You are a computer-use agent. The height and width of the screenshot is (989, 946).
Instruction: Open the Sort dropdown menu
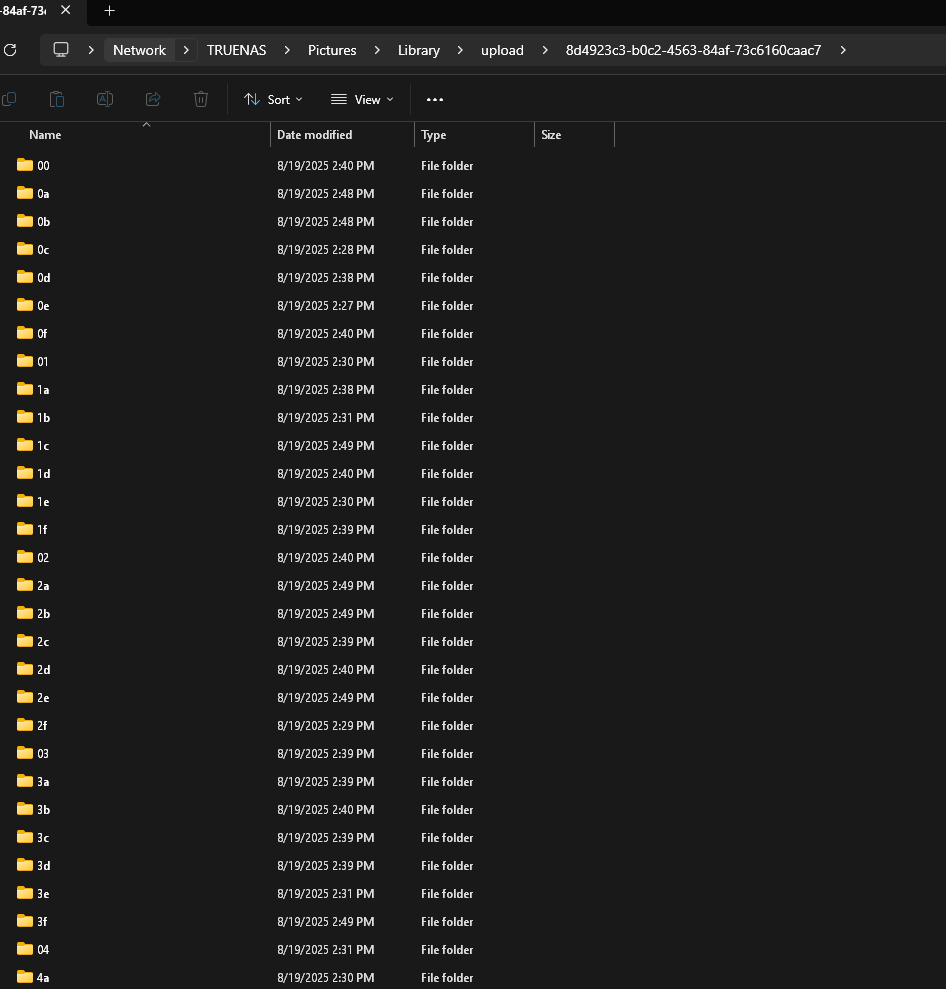273,99
